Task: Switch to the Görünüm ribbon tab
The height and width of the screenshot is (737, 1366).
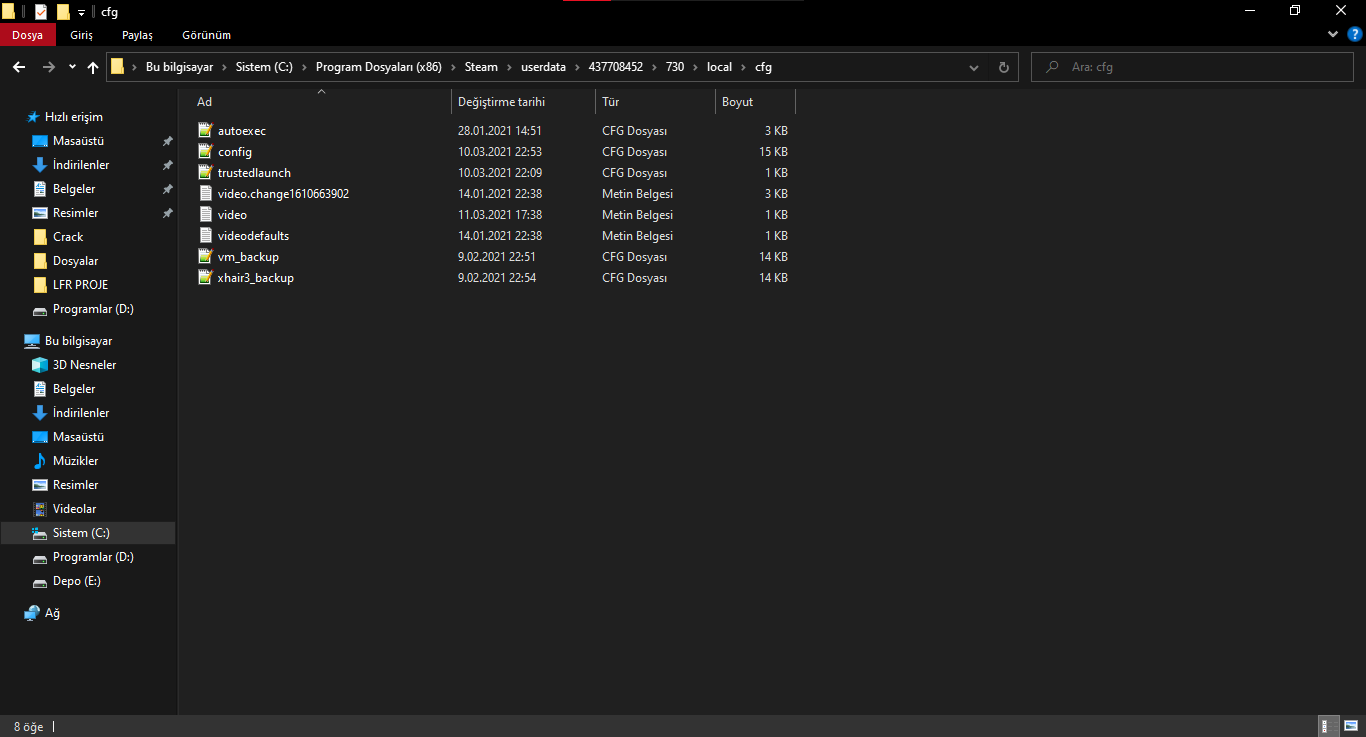Action: point(205,35)
